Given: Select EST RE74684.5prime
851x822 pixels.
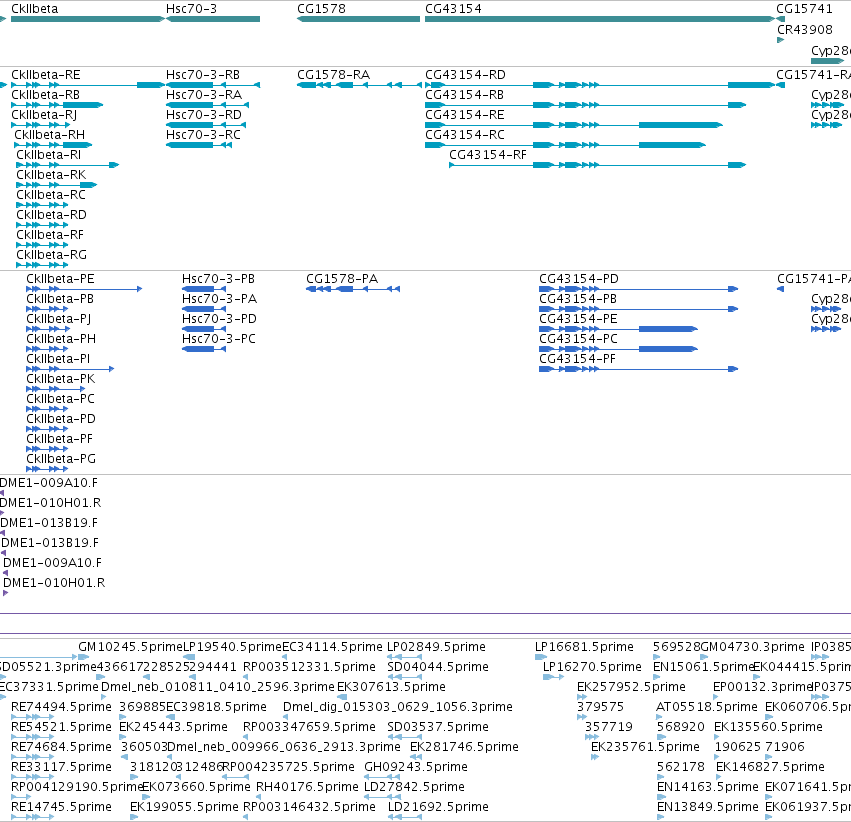Looking at the screenshot, I should 61,747.
